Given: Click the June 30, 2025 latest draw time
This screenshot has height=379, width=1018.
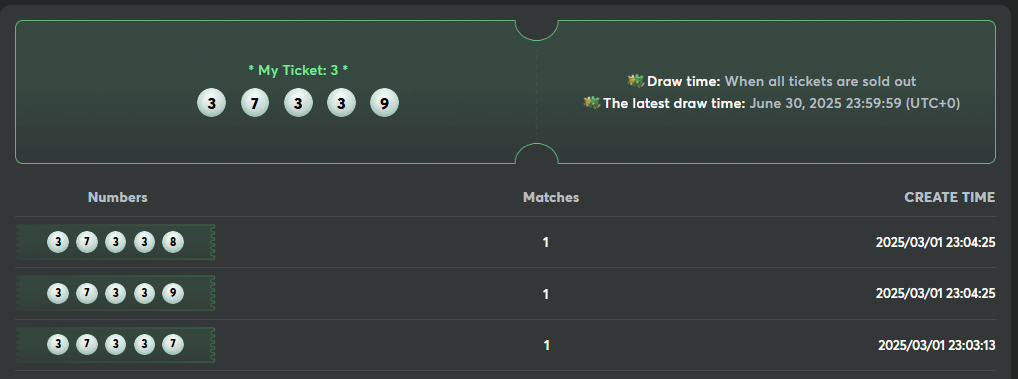Looking at the screenshot, I should 854,103.
